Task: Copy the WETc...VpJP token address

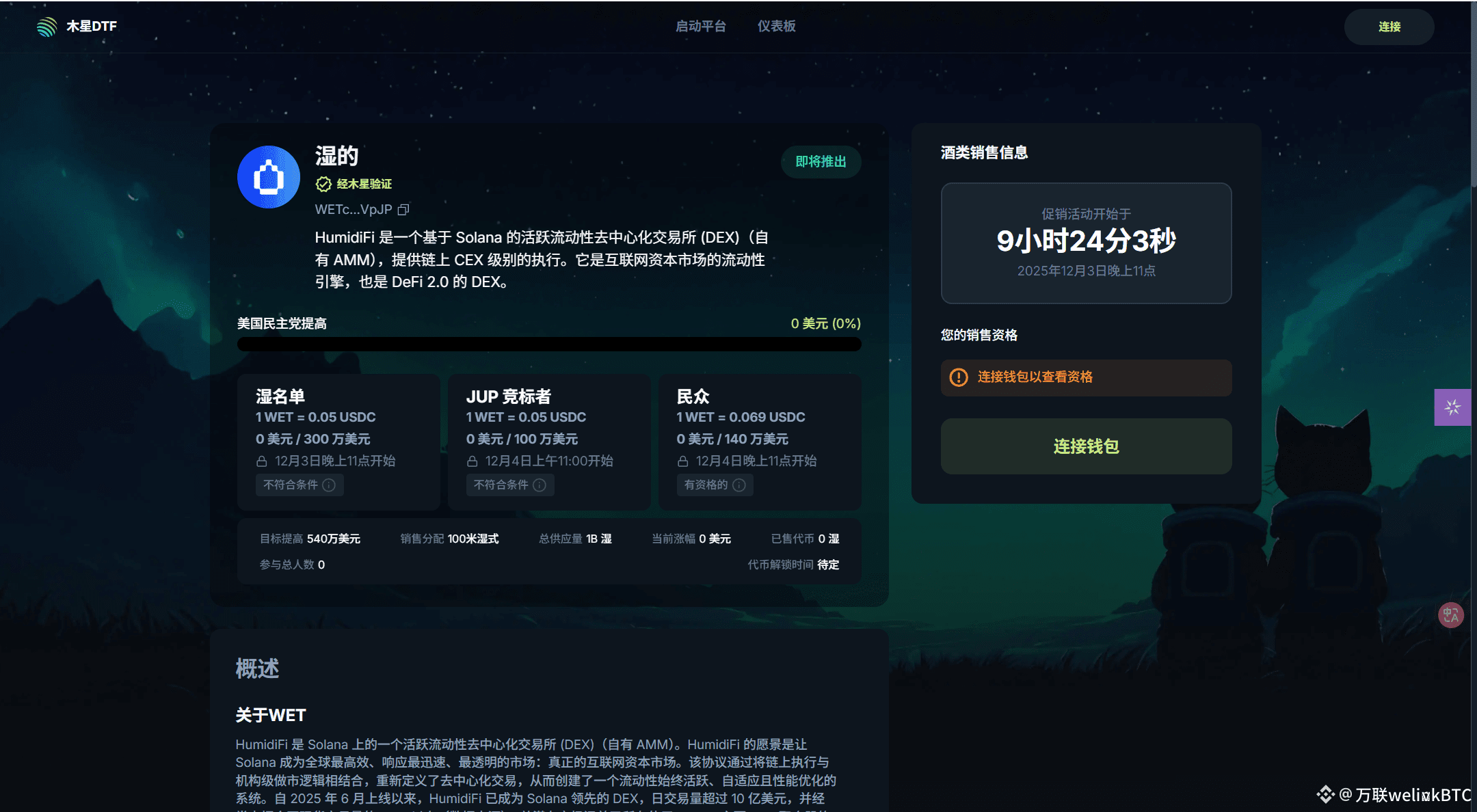Action: tap(403, 209)
